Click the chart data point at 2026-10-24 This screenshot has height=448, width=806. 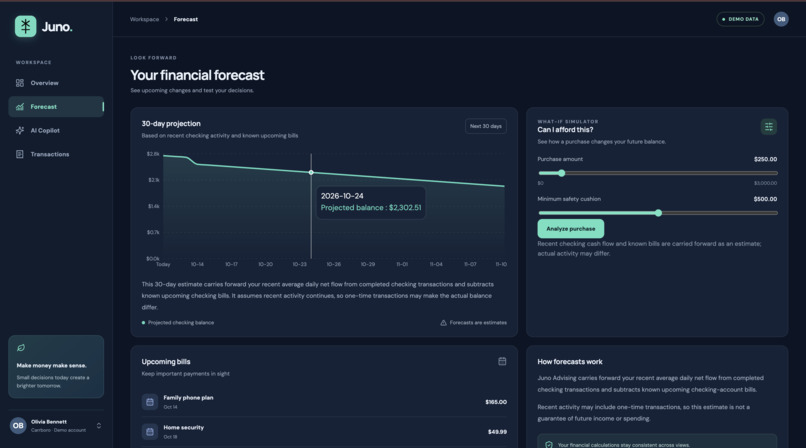coord(311,173)
